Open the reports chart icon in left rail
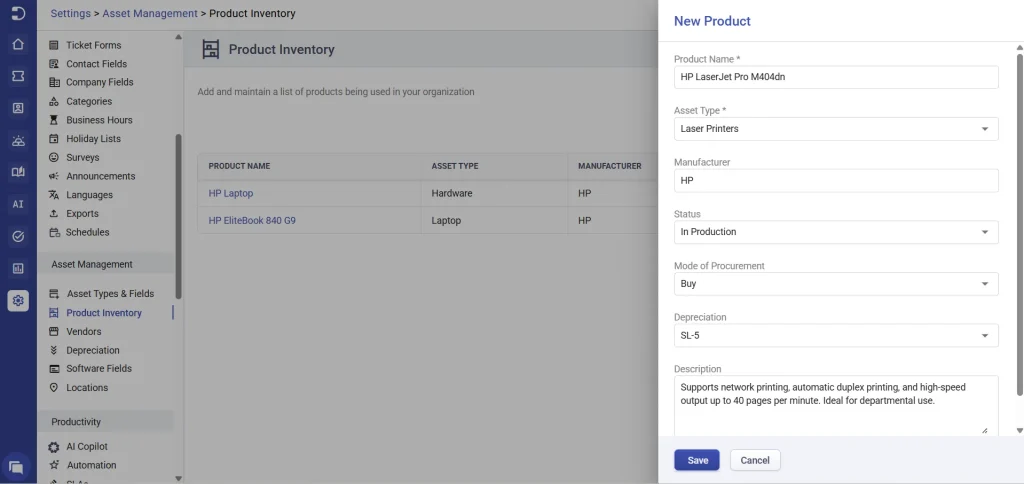The width and height of the screenshot is (1024, 484). tap(18, 268)
